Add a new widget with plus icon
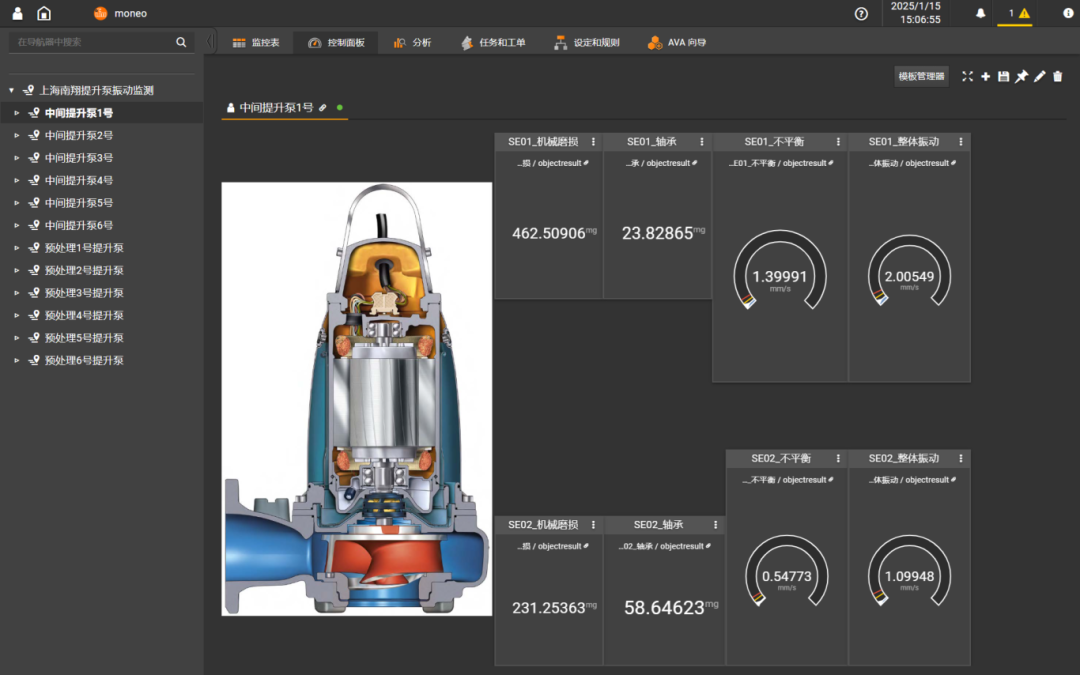This screenshot has width=1080, height=675. click(985, 76)
